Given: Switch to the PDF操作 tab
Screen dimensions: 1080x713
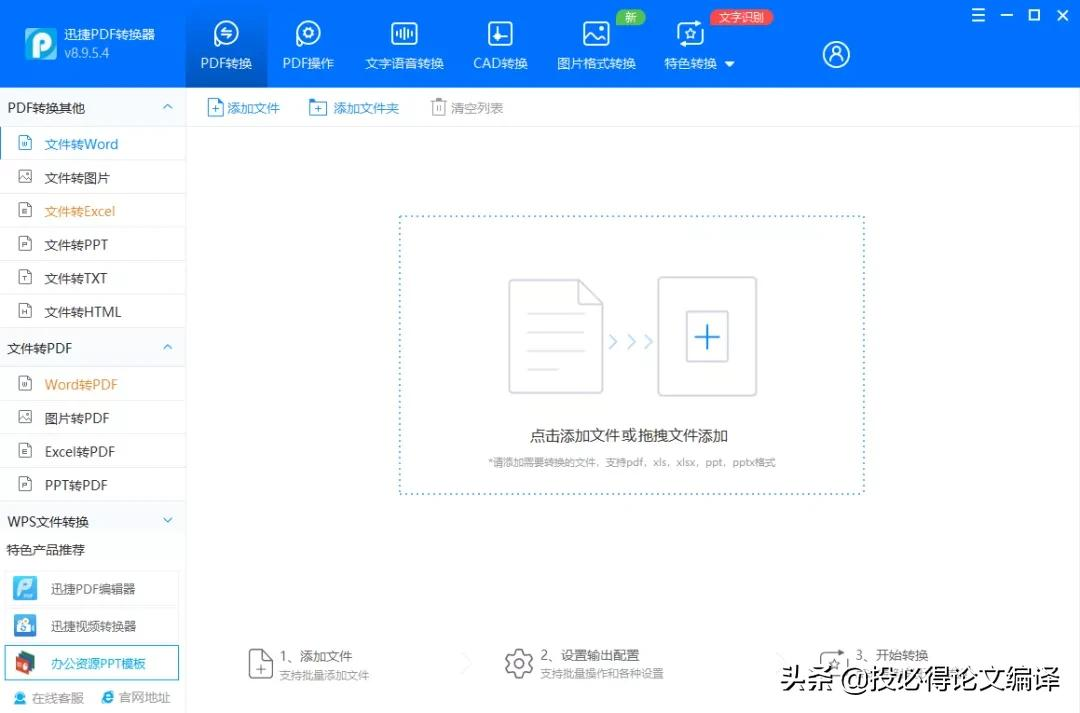Looking at the screenshot, I should pos(308,44).
